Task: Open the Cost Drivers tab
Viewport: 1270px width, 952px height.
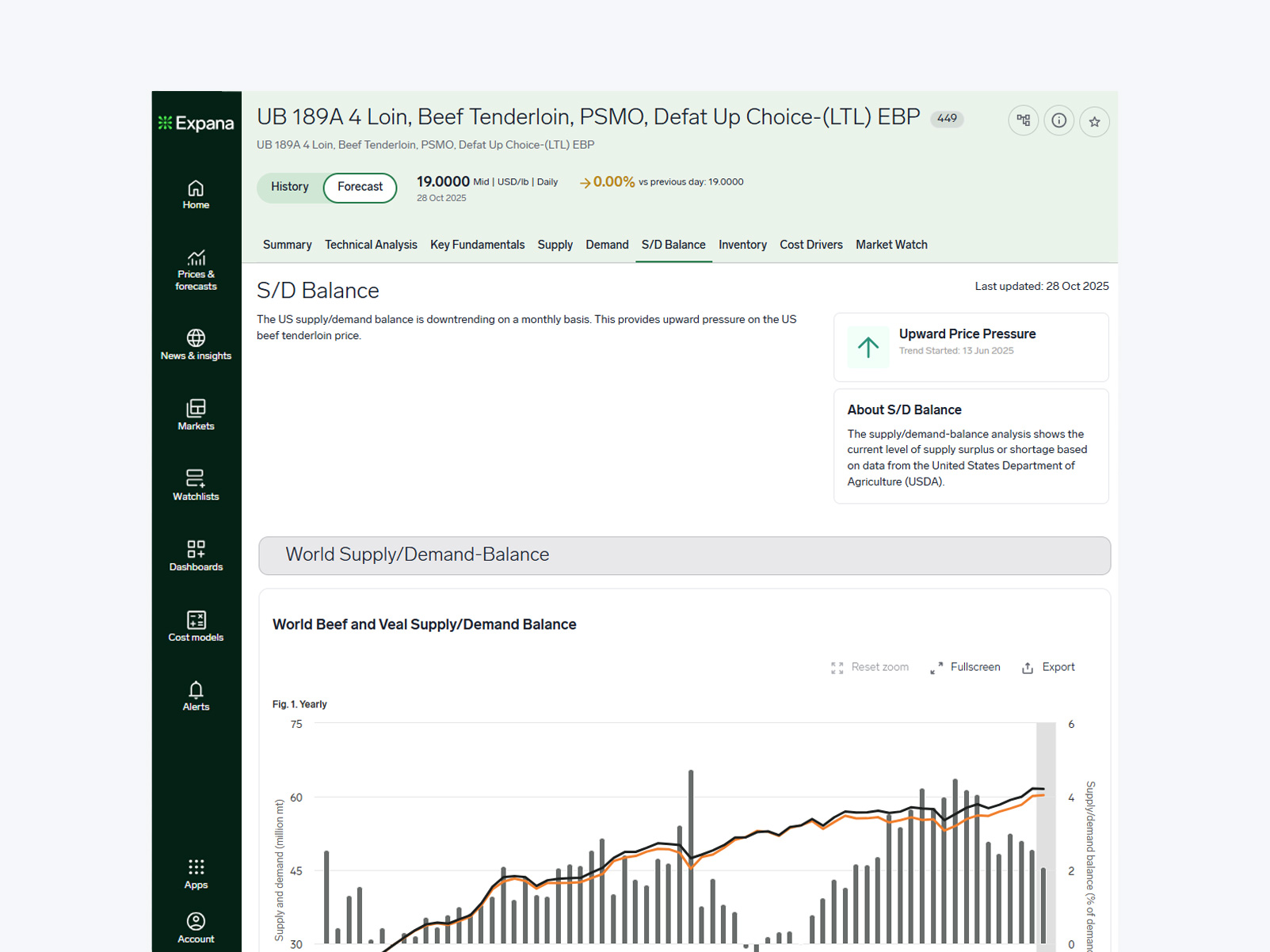Action: point(810,245)
